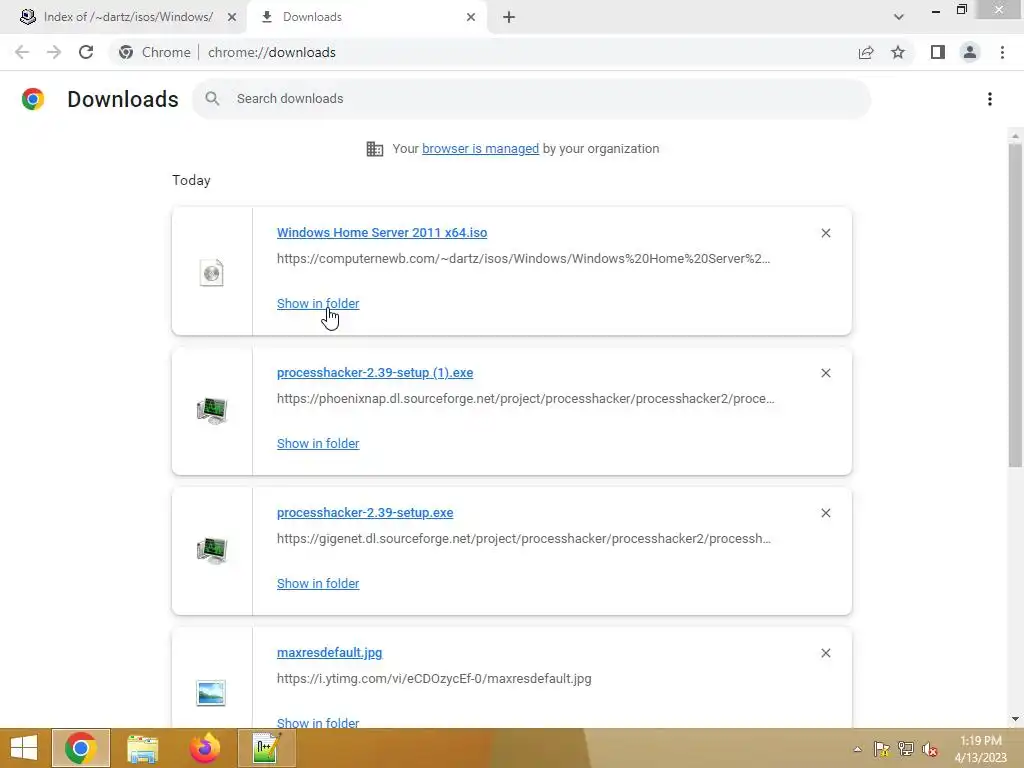This screenshot has height=768, width=1024.
Task: Click the Chrome site info icon in address bar
Action: tap(126, 52)
